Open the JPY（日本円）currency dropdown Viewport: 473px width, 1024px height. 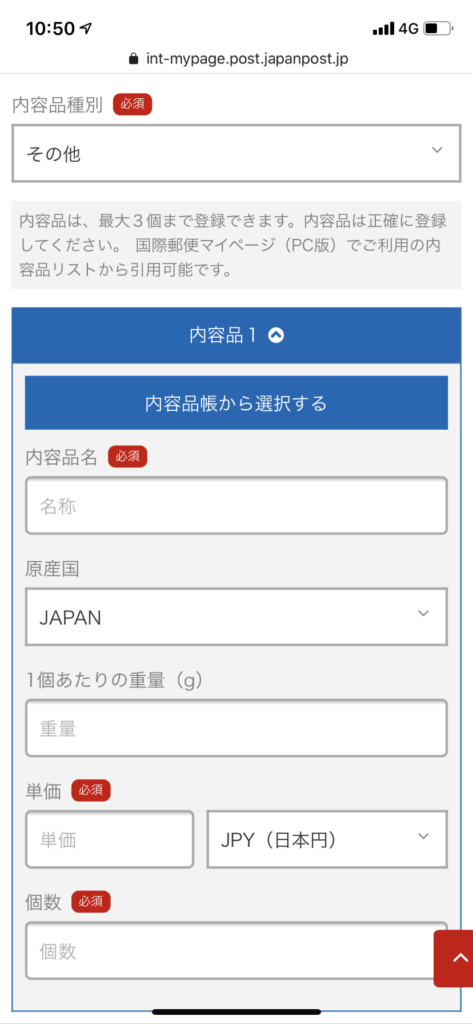pos(327,839)
